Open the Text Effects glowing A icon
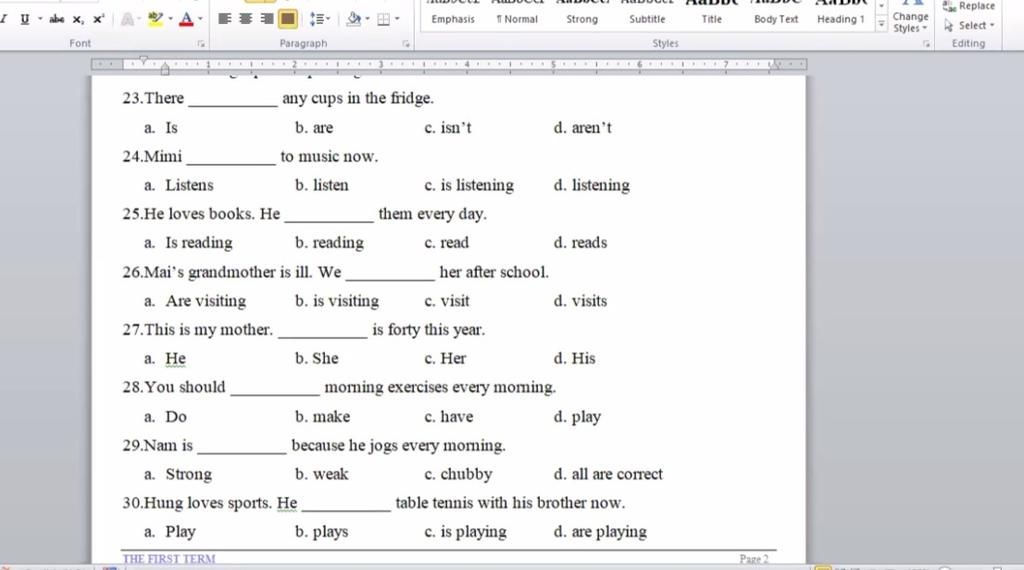1024x570 pixels. click(x=128, y=19)
